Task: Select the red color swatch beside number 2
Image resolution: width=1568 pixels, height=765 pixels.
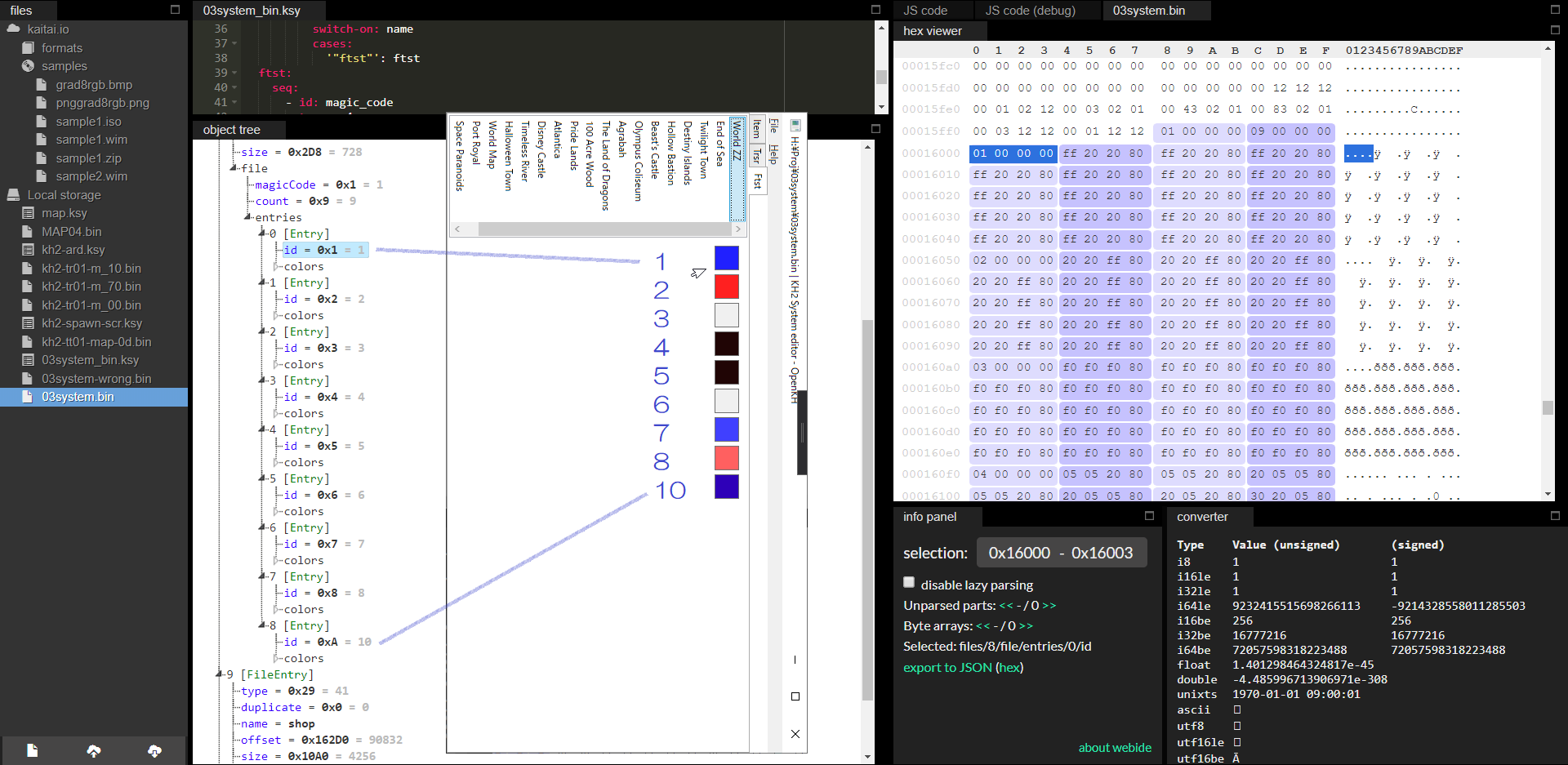Action: click(725, 287)
